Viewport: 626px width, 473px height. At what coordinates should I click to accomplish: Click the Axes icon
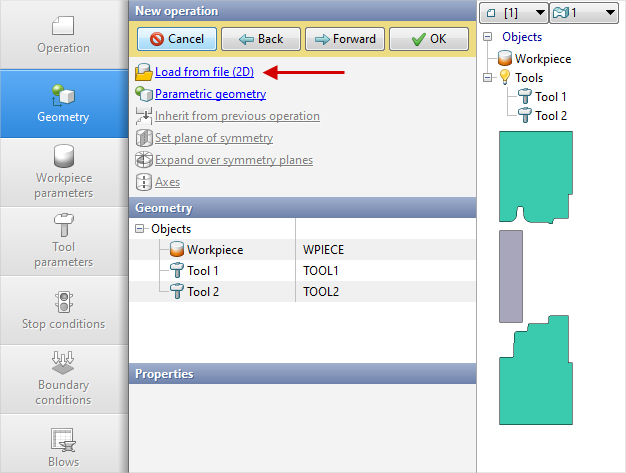(143, 182)
